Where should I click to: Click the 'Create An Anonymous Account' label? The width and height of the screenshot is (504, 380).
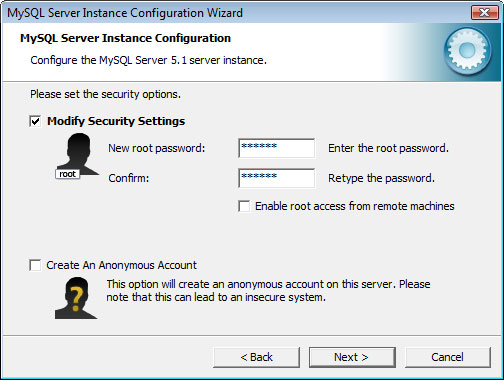[x=121, y=265]
